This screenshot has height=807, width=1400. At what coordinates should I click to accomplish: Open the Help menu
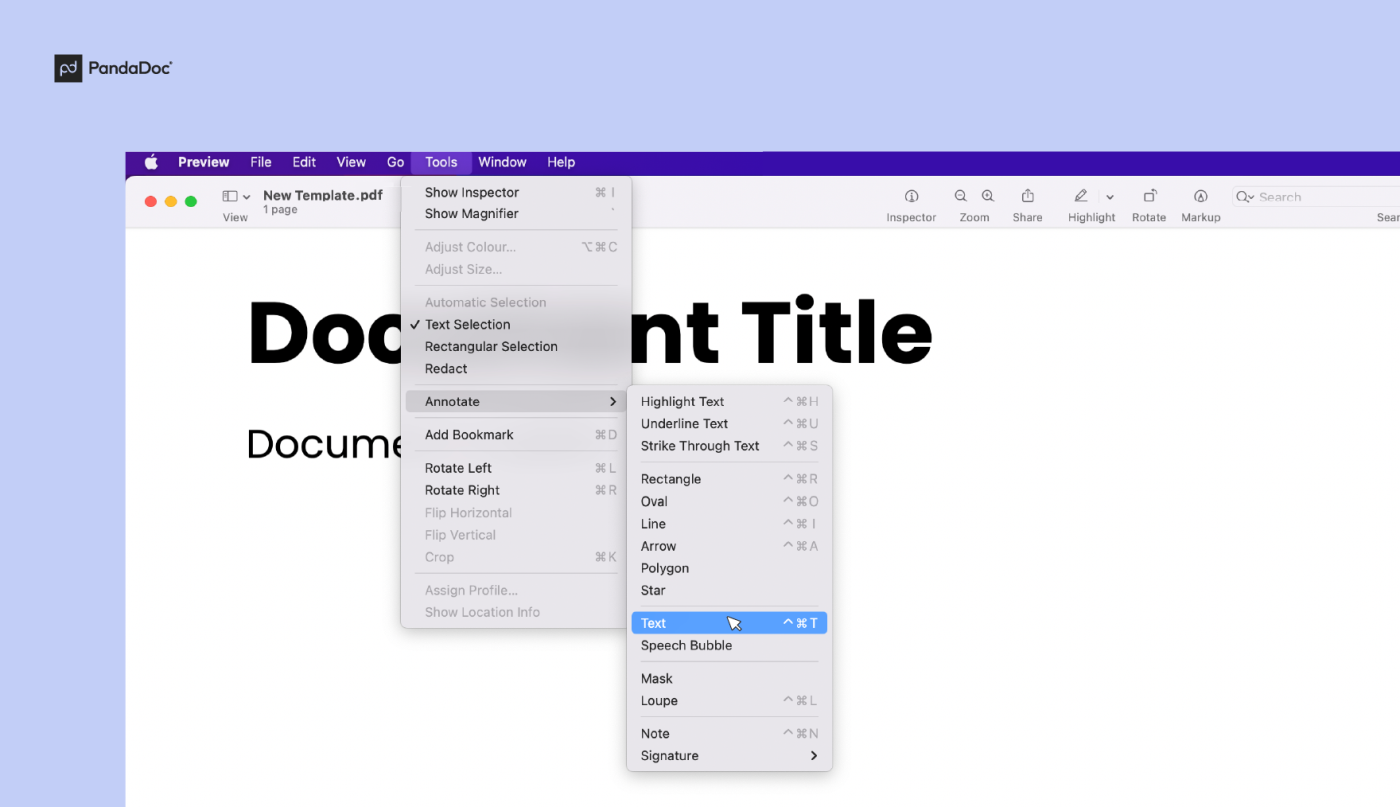pos(561,162)
